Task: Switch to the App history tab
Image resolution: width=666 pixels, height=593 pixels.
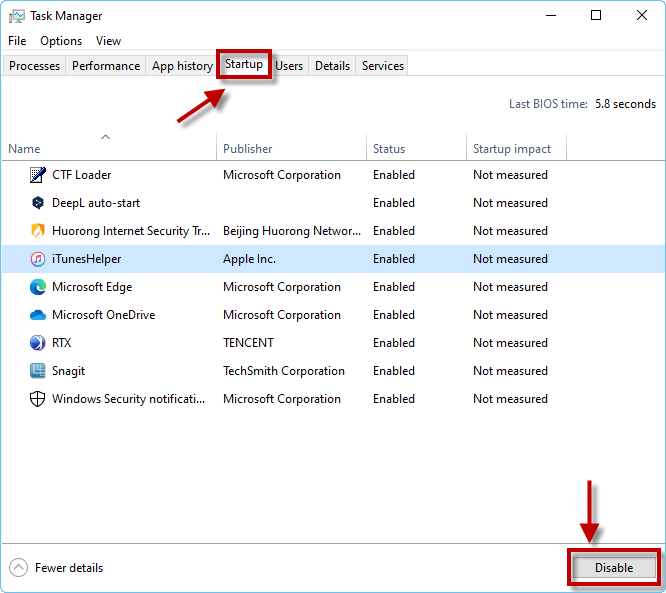Action: 182,66
